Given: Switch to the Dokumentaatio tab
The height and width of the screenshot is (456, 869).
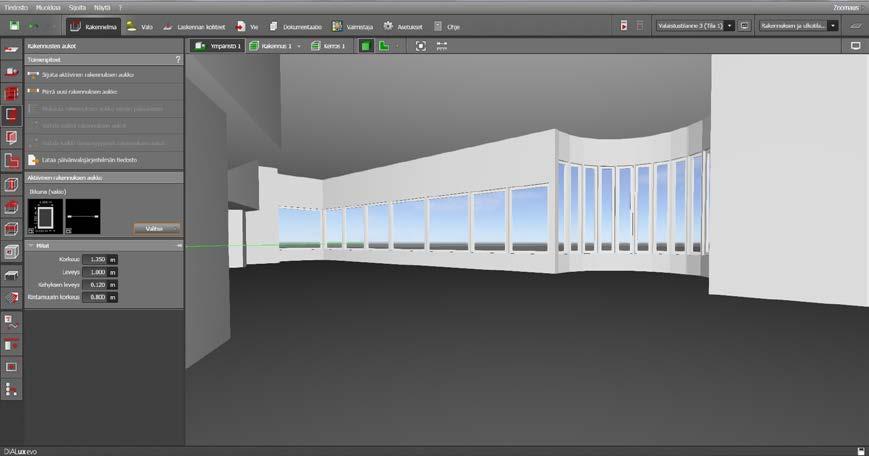Looking at the screenshot, I should 295,27.
